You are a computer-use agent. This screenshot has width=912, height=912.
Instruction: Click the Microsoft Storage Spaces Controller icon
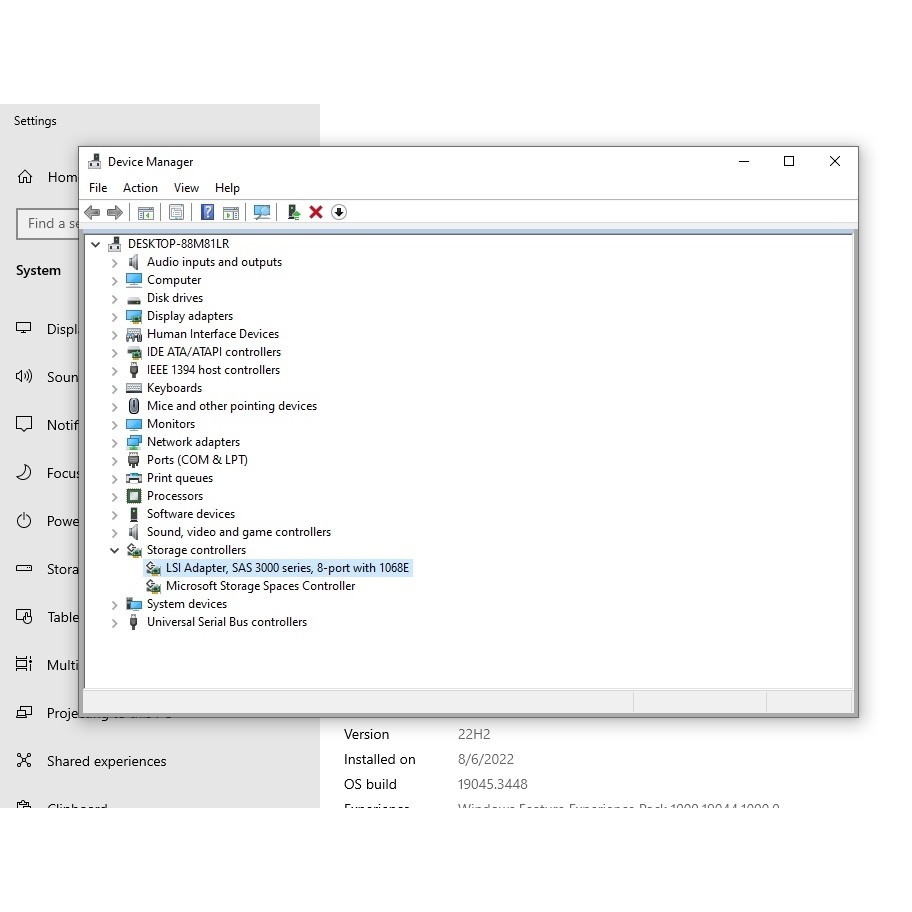coord(153,586)
